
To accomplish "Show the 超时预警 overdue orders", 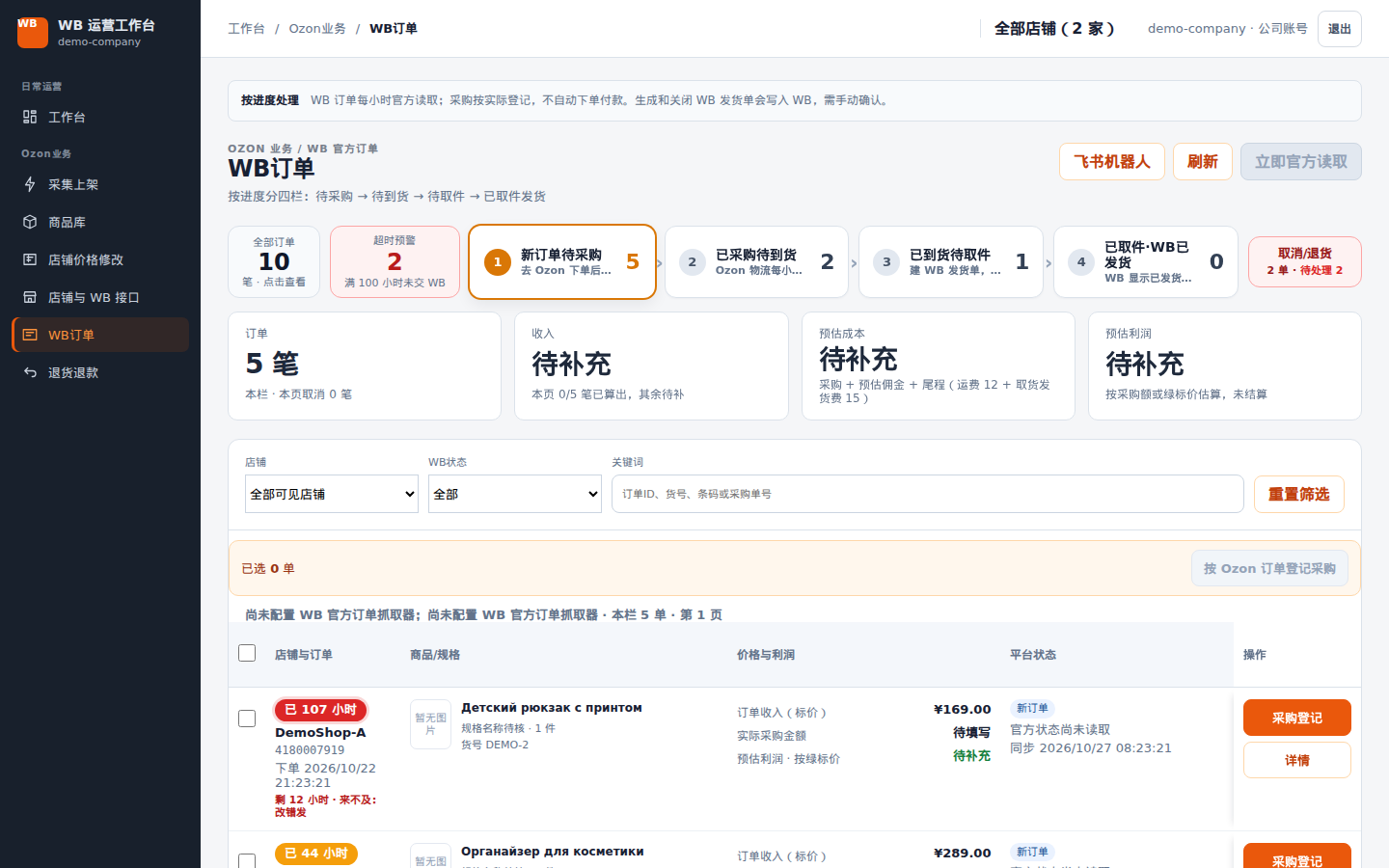I will coord(395,262).
